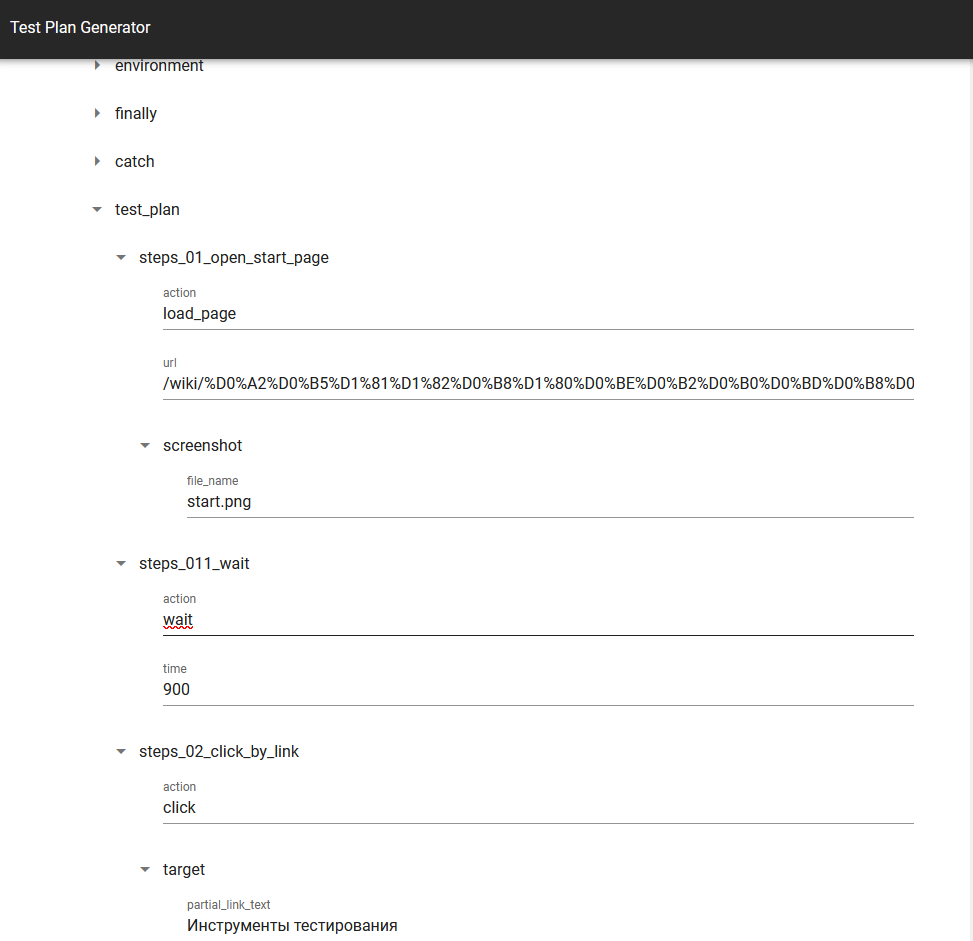The image size is (973, 941).
Task: Collapse the target node arrow
Action: (145, 870)
